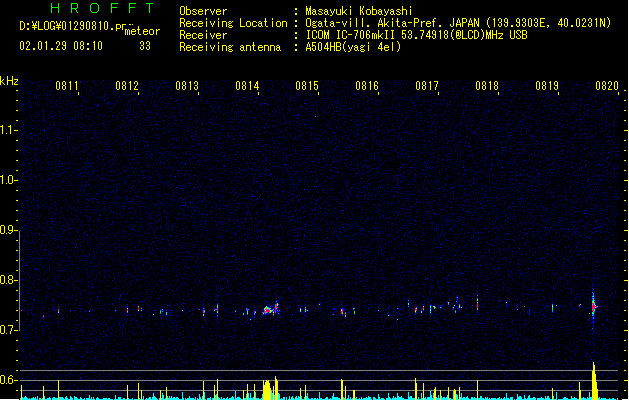Click time marker 0818
629x400 pixels.
[487, 86]
